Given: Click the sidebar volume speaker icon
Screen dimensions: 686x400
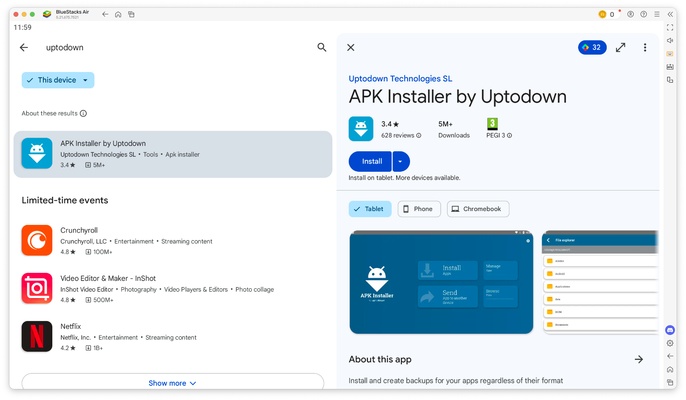Looking at the screenshot, I should click(670, 40).
